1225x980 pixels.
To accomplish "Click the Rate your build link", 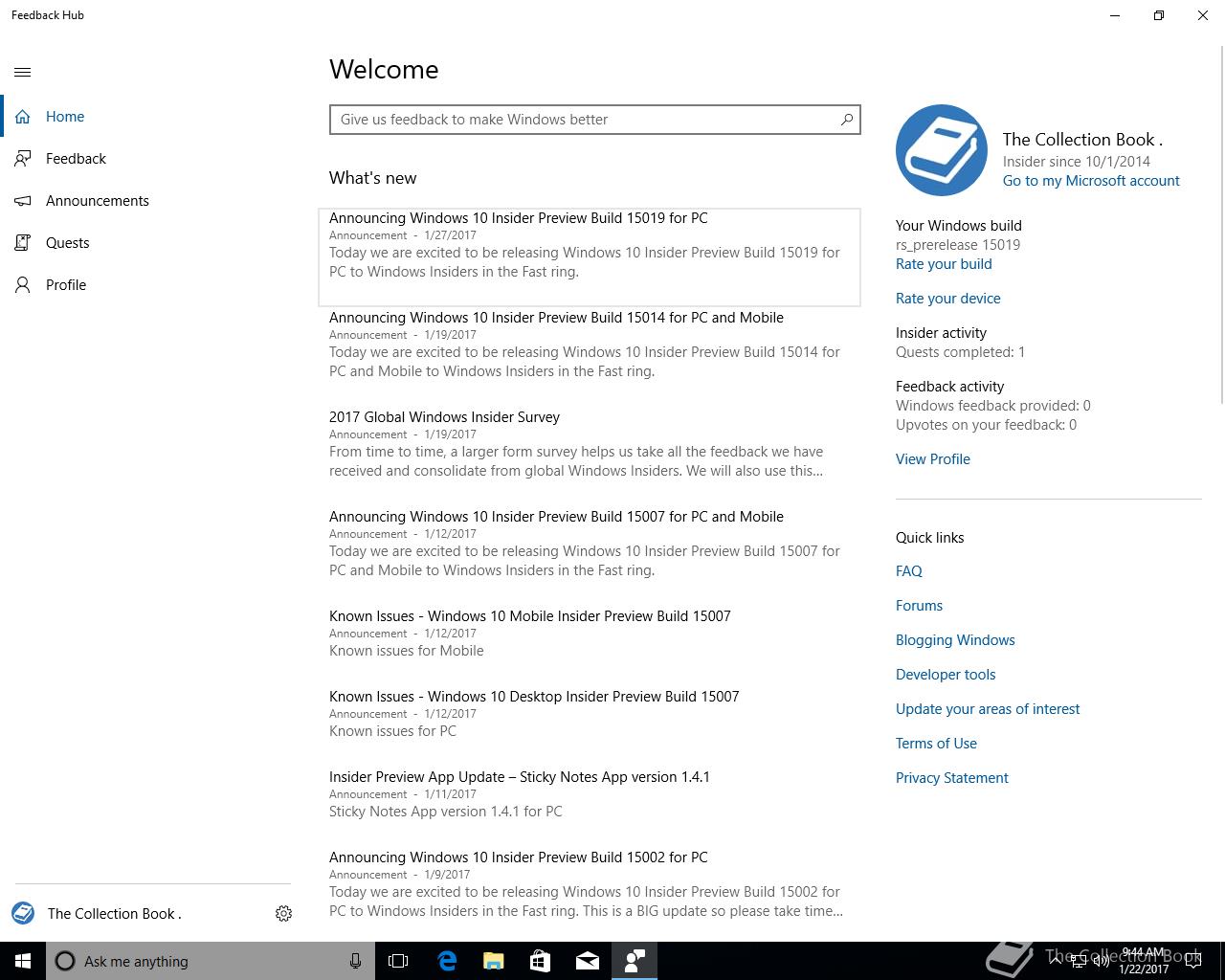I will pyautogui.click(x=944, y=264).
